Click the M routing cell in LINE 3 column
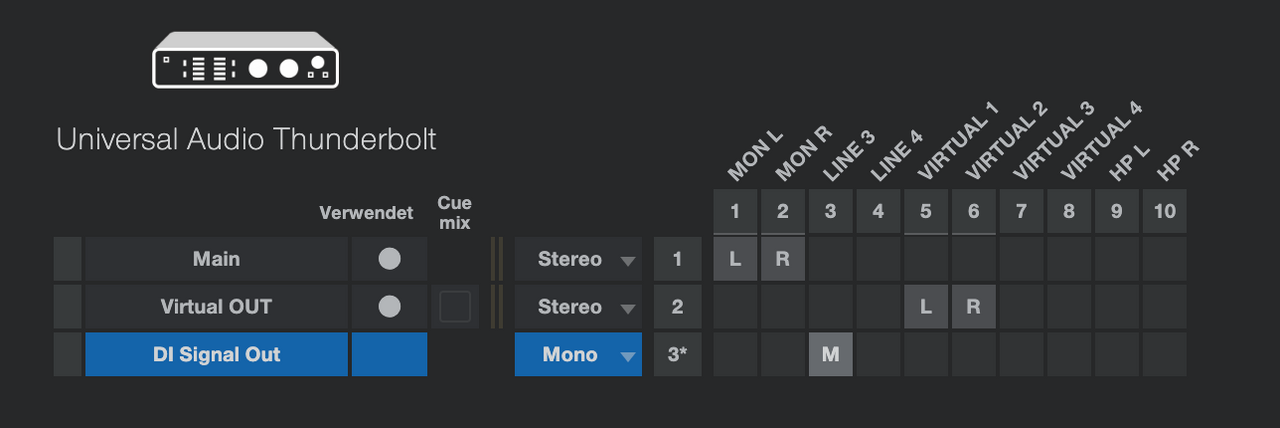Image resolution: width=1280 pixels, height=428 pixels. point(830,354)
